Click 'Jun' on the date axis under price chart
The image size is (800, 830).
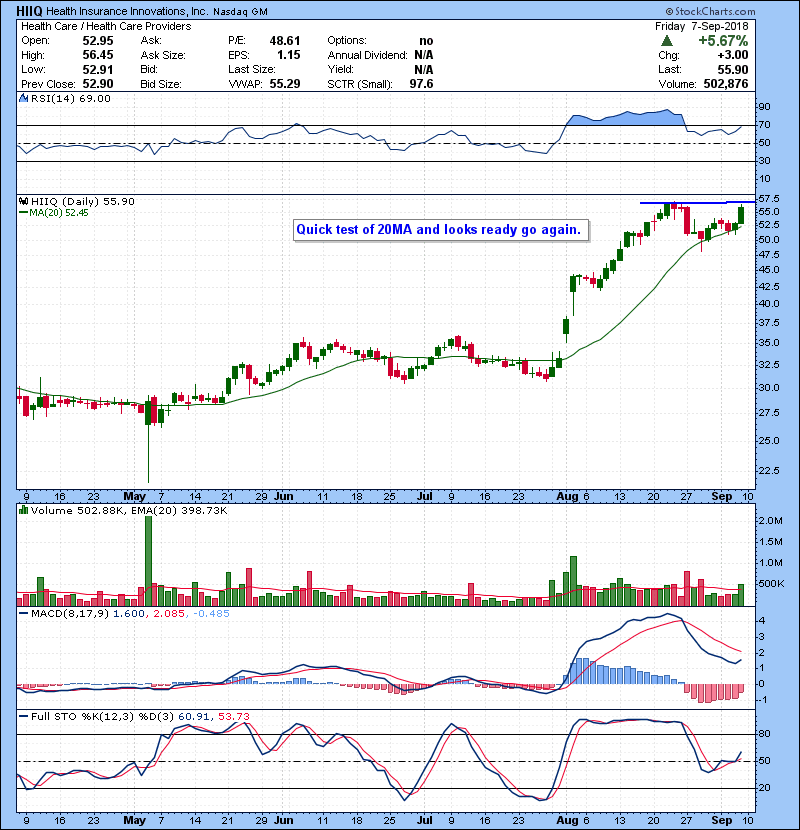tap(284, 497)
